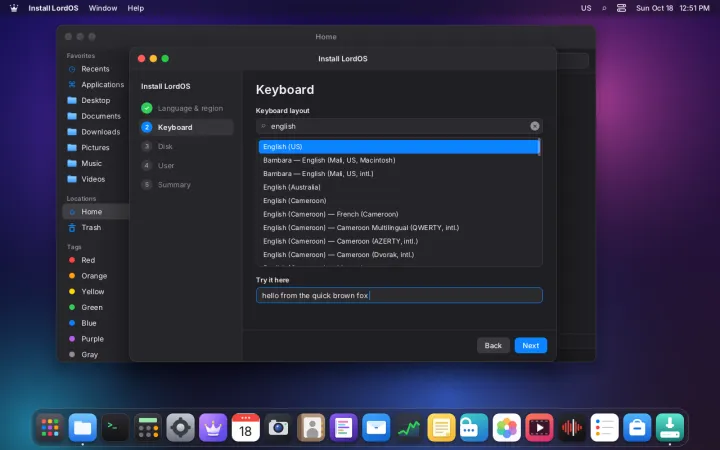The width and height of the screenshot is (720, 450).
Task: Open the launchpad app grid in dock
Action: click(x=50, y=428)
